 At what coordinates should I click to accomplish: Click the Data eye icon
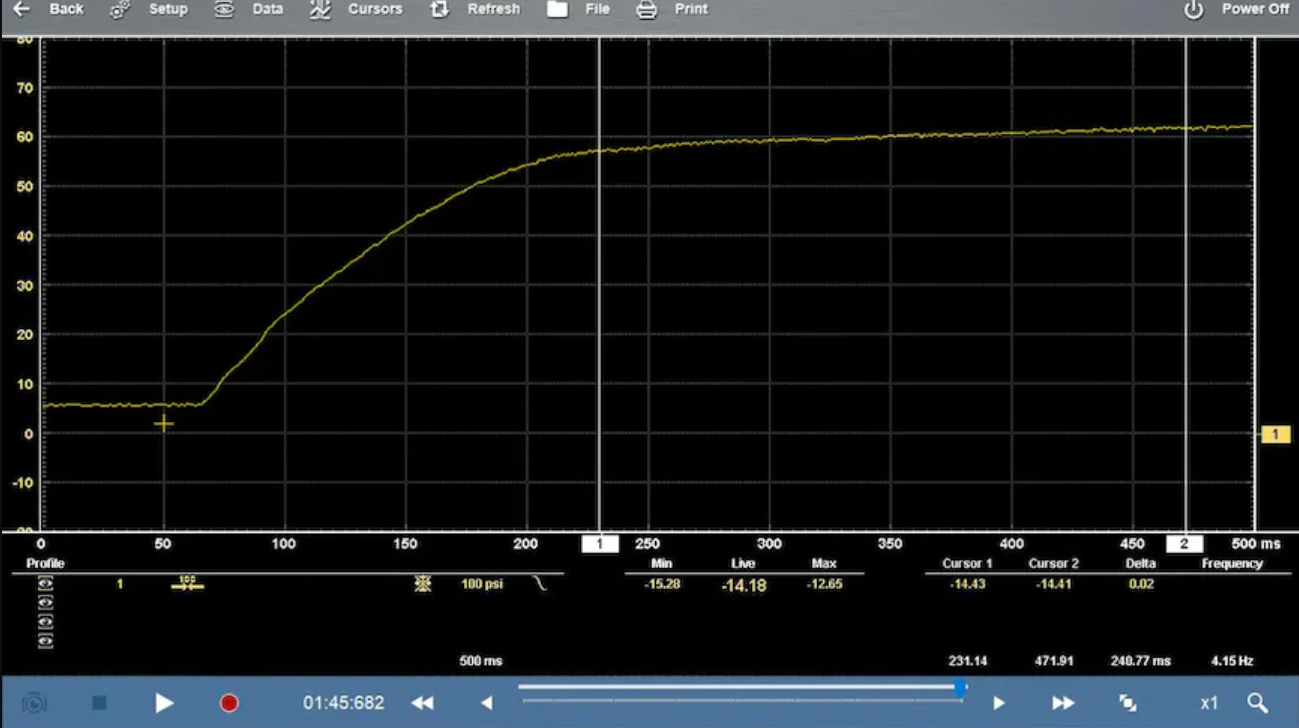point(224,8)
